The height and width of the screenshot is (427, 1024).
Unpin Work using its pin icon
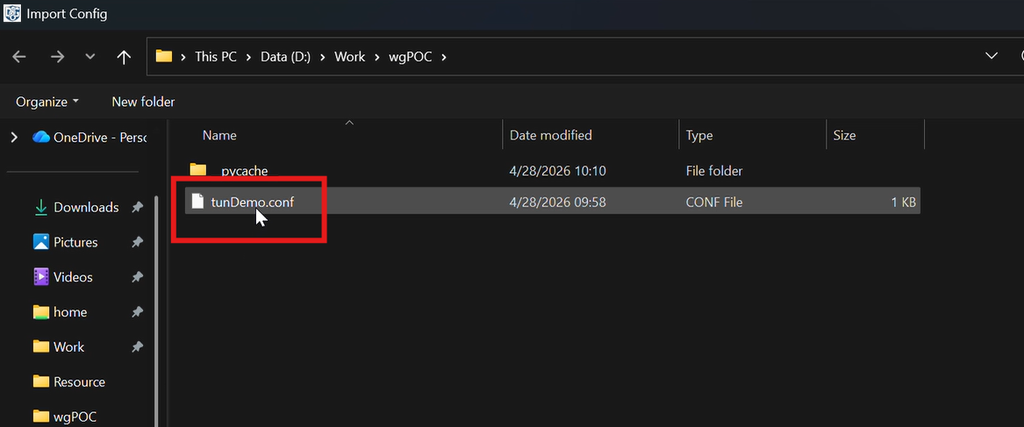tap(137, 347)
